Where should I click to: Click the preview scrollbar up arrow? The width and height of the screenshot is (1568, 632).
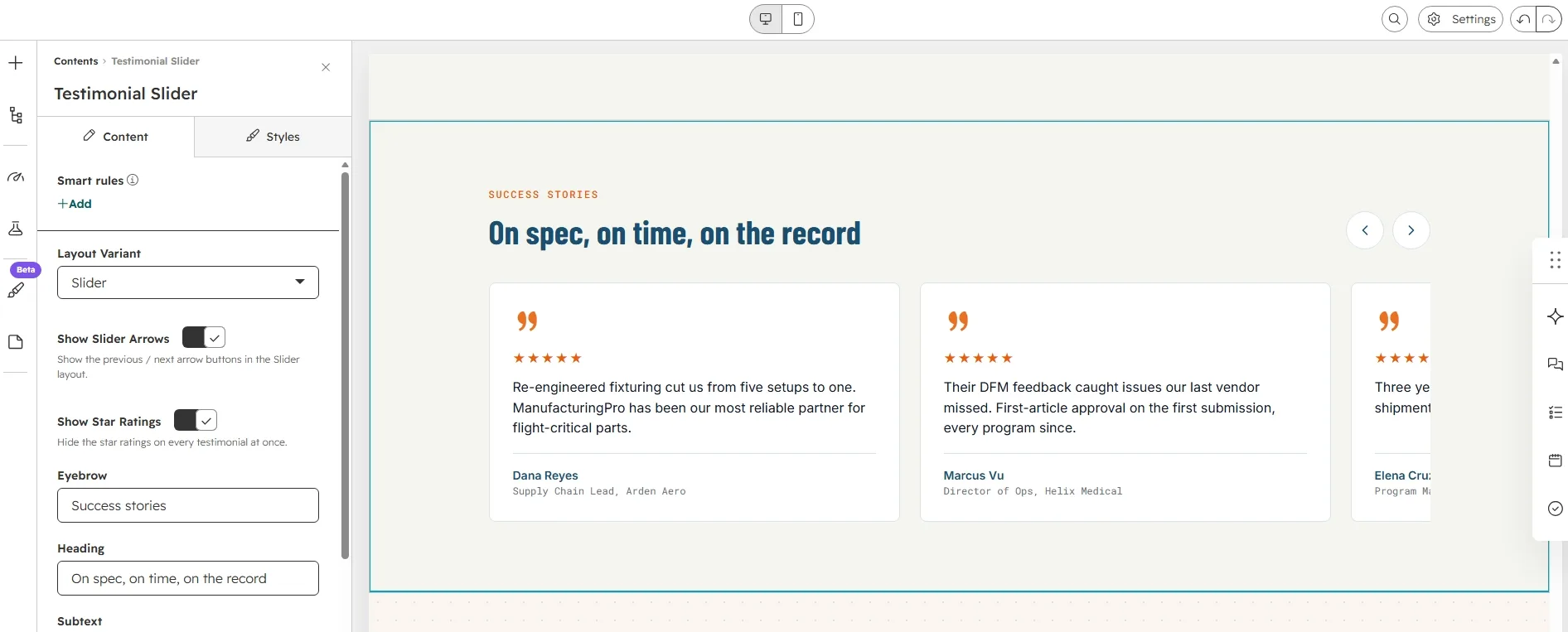click(1556, 61)
